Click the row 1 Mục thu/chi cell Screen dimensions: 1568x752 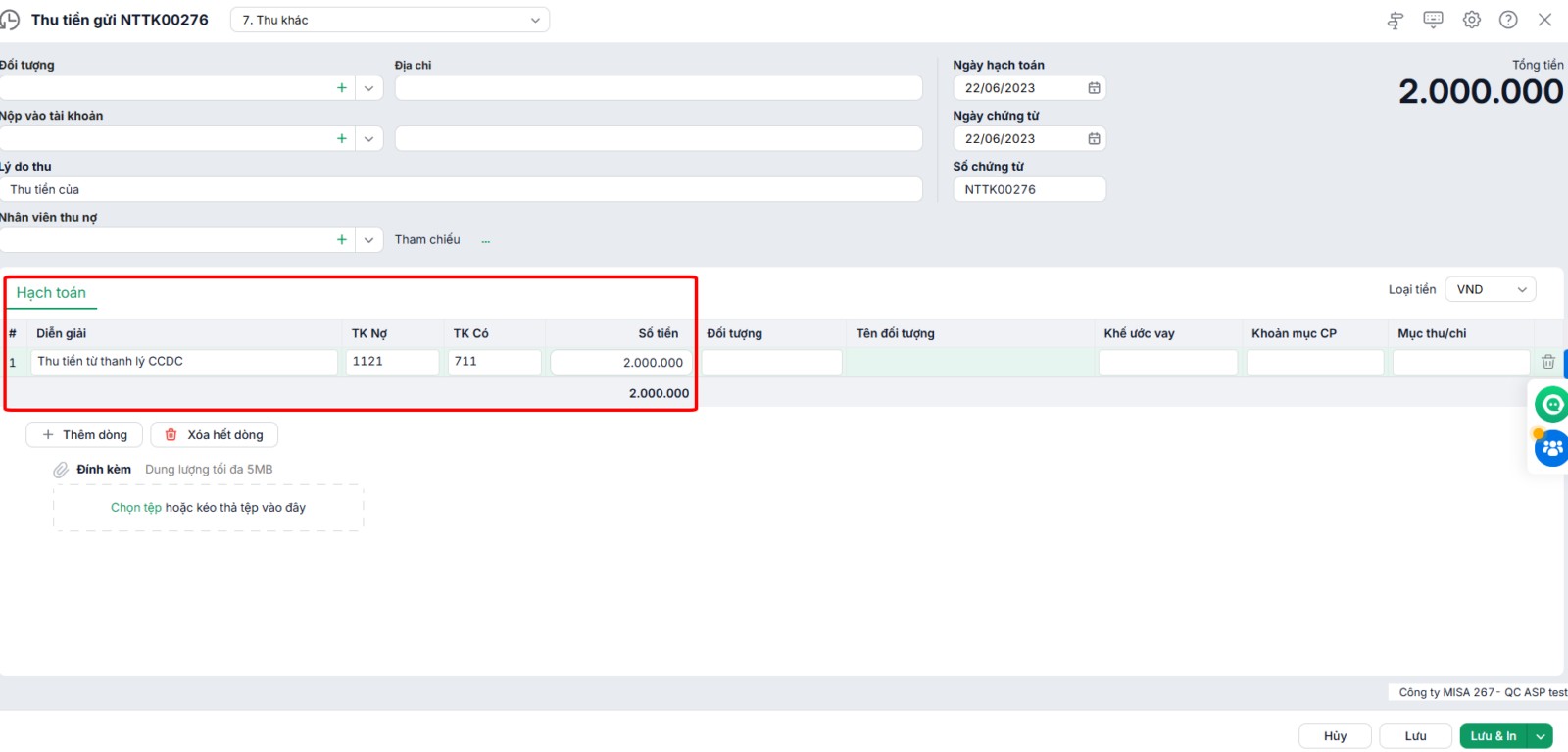[x=1461, y=363]
